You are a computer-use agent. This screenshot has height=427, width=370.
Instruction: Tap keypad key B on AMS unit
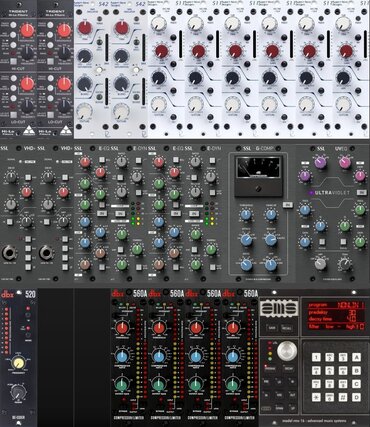[x=356, y=371]
